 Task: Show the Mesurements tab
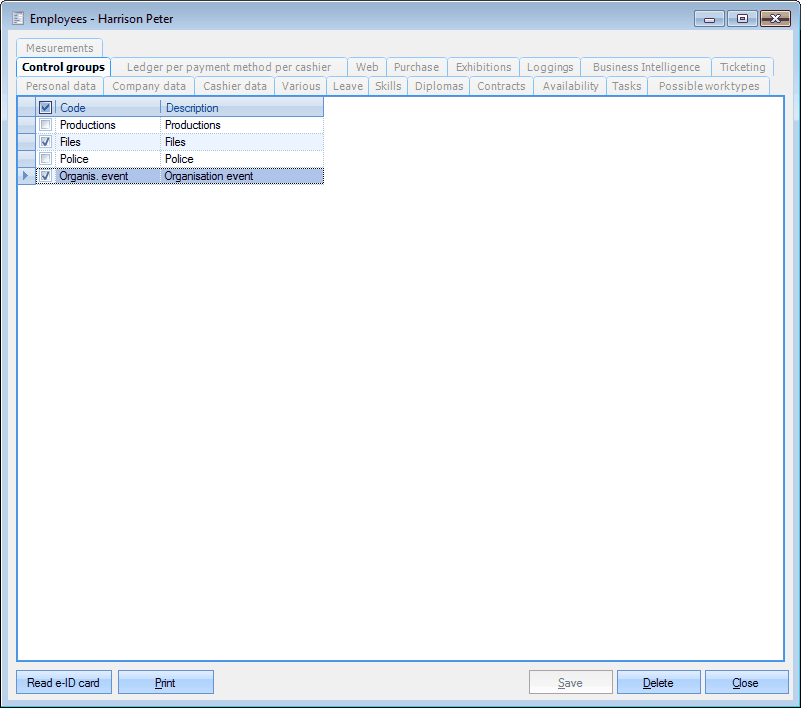[60, 48]
